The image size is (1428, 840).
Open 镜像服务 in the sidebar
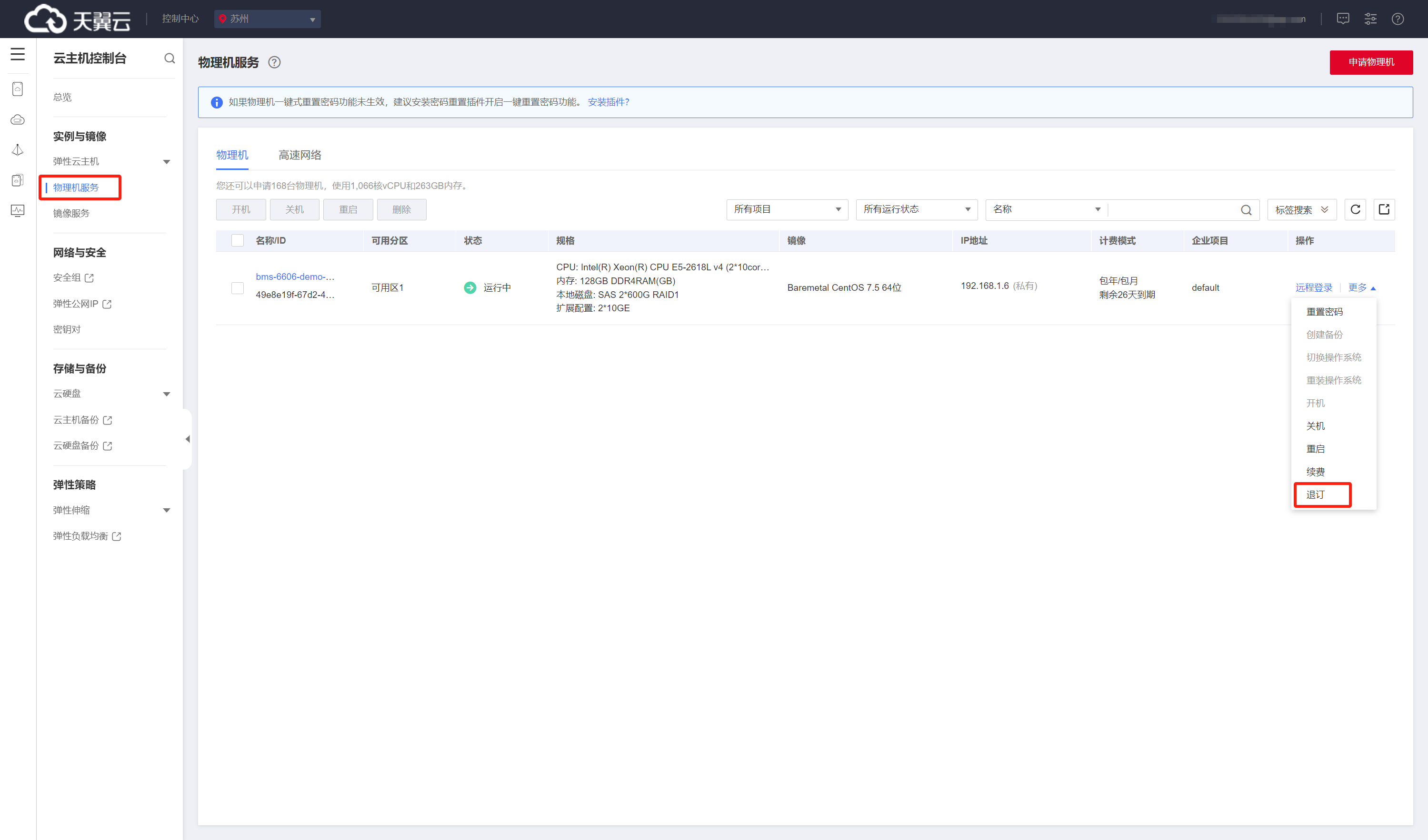point(71,213)
